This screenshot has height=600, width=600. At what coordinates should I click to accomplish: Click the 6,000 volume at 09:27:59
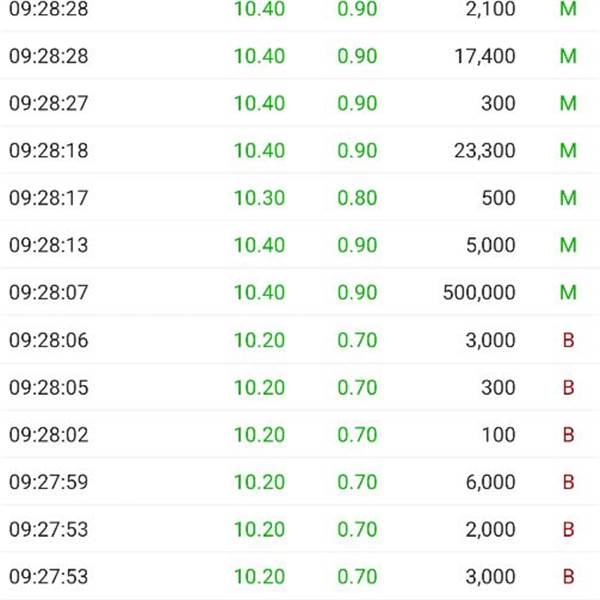click(491, 482)
